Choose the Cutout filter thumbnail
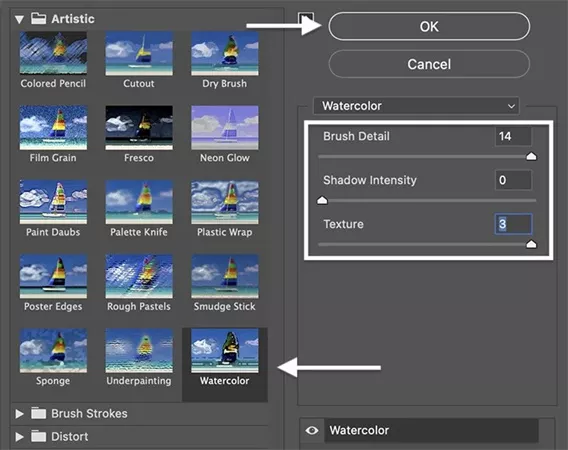 pos(139,53)
